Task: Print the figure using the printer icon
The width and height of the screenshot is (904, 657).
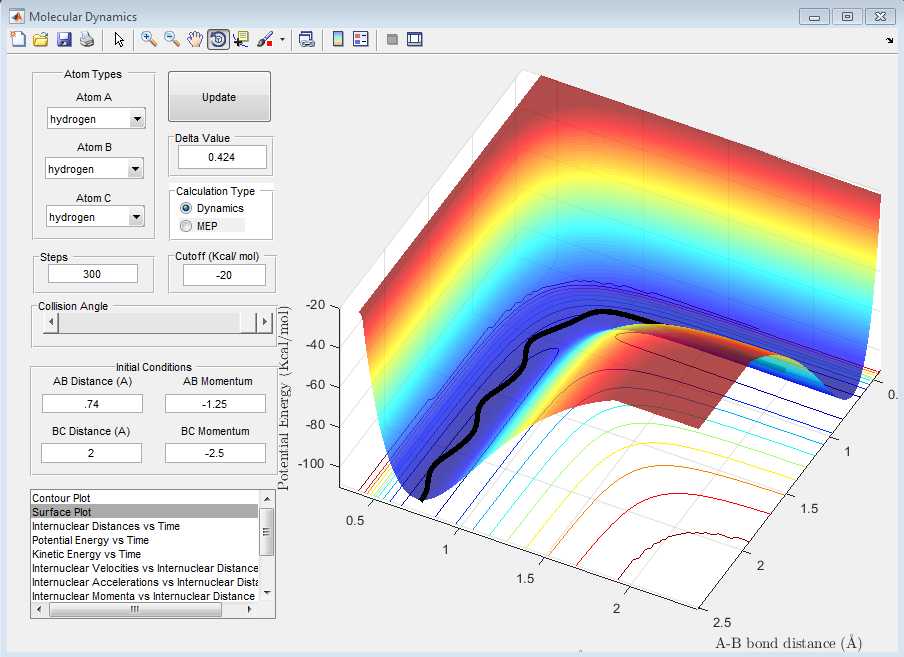Action: [87, 40]
